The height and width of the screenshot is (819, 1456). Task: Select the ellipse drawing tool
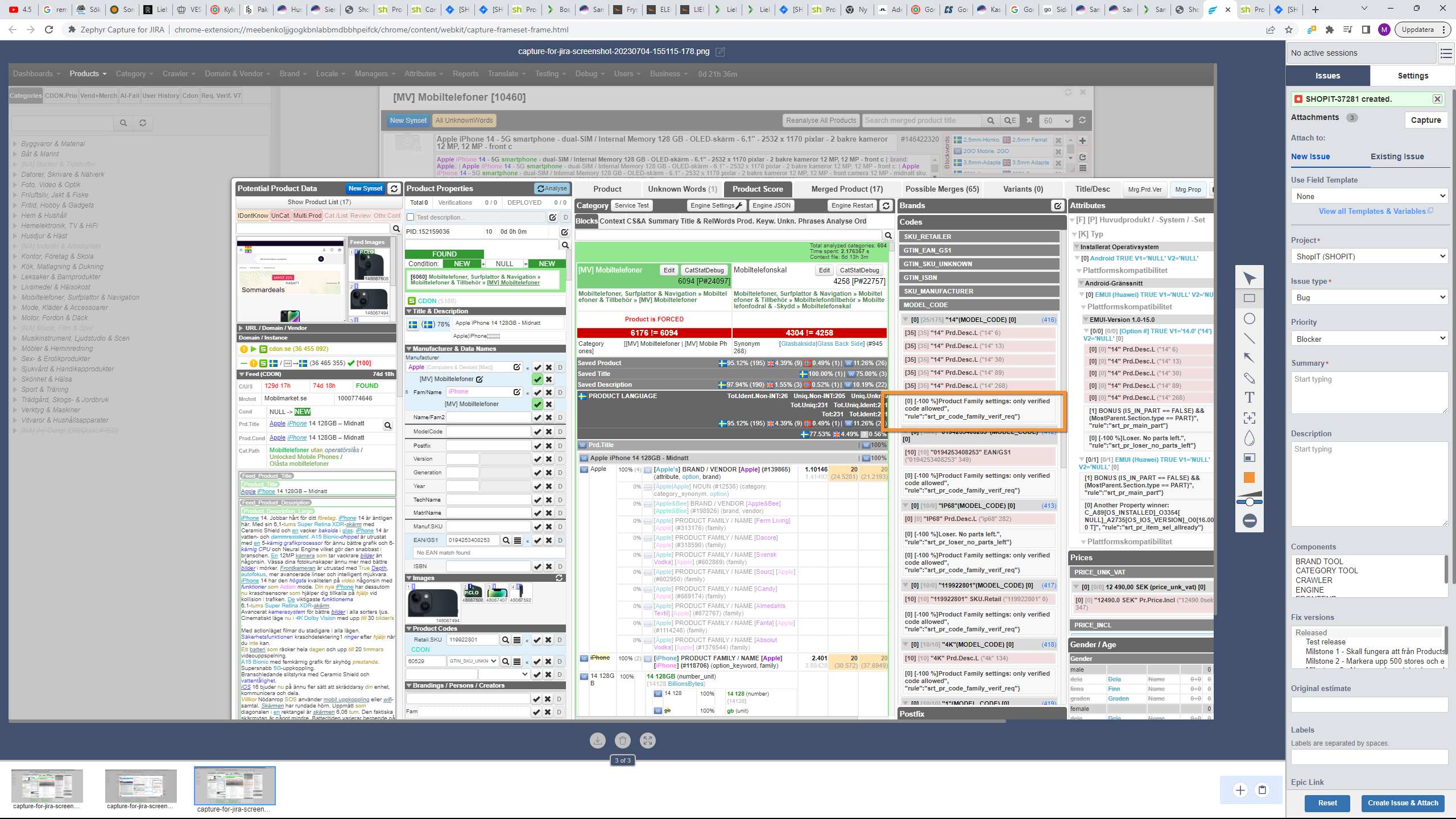click(1249, 318)
